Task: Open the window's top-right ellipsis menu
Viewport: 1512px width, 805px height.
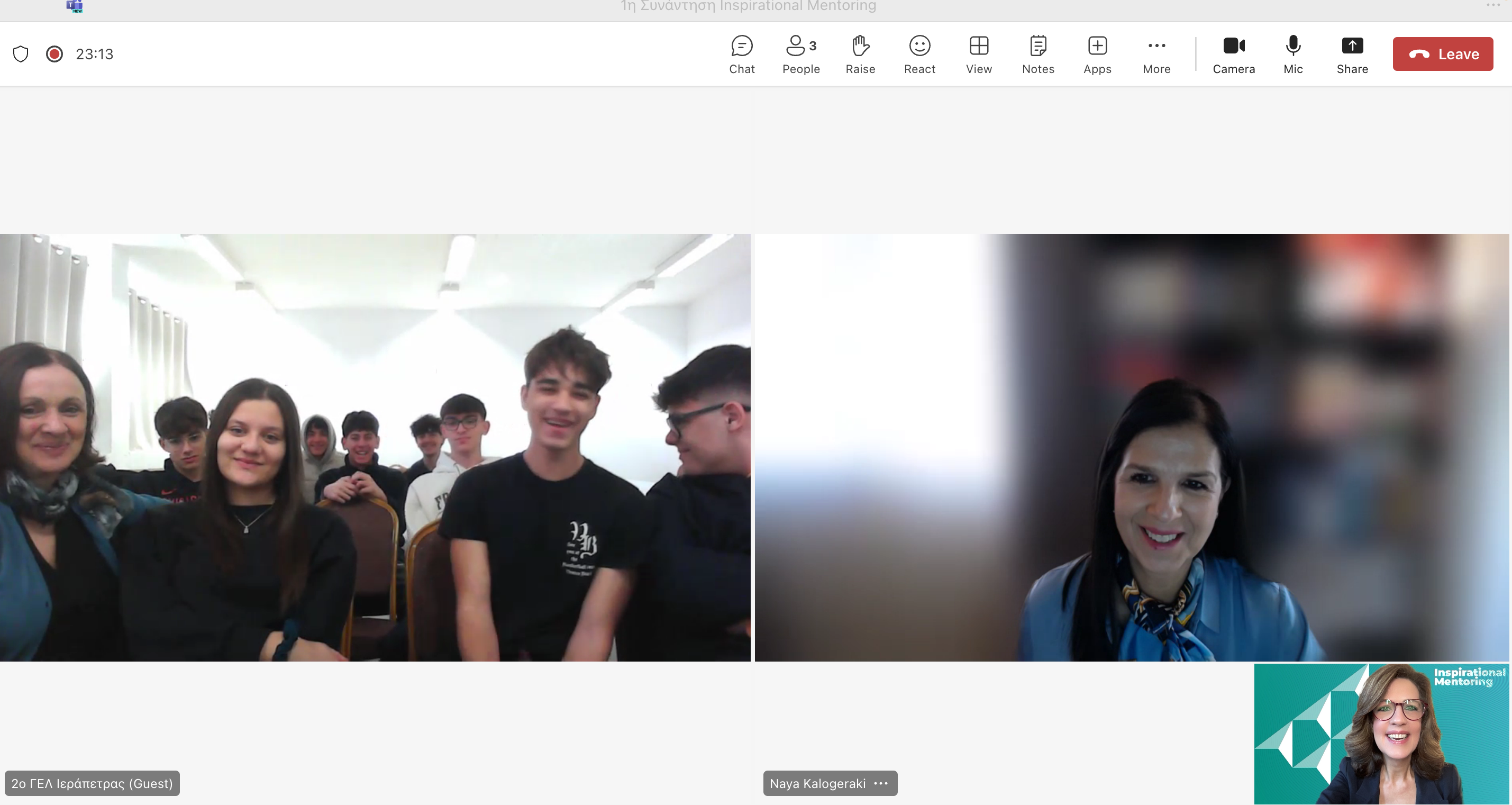Action: point(1492,5)
